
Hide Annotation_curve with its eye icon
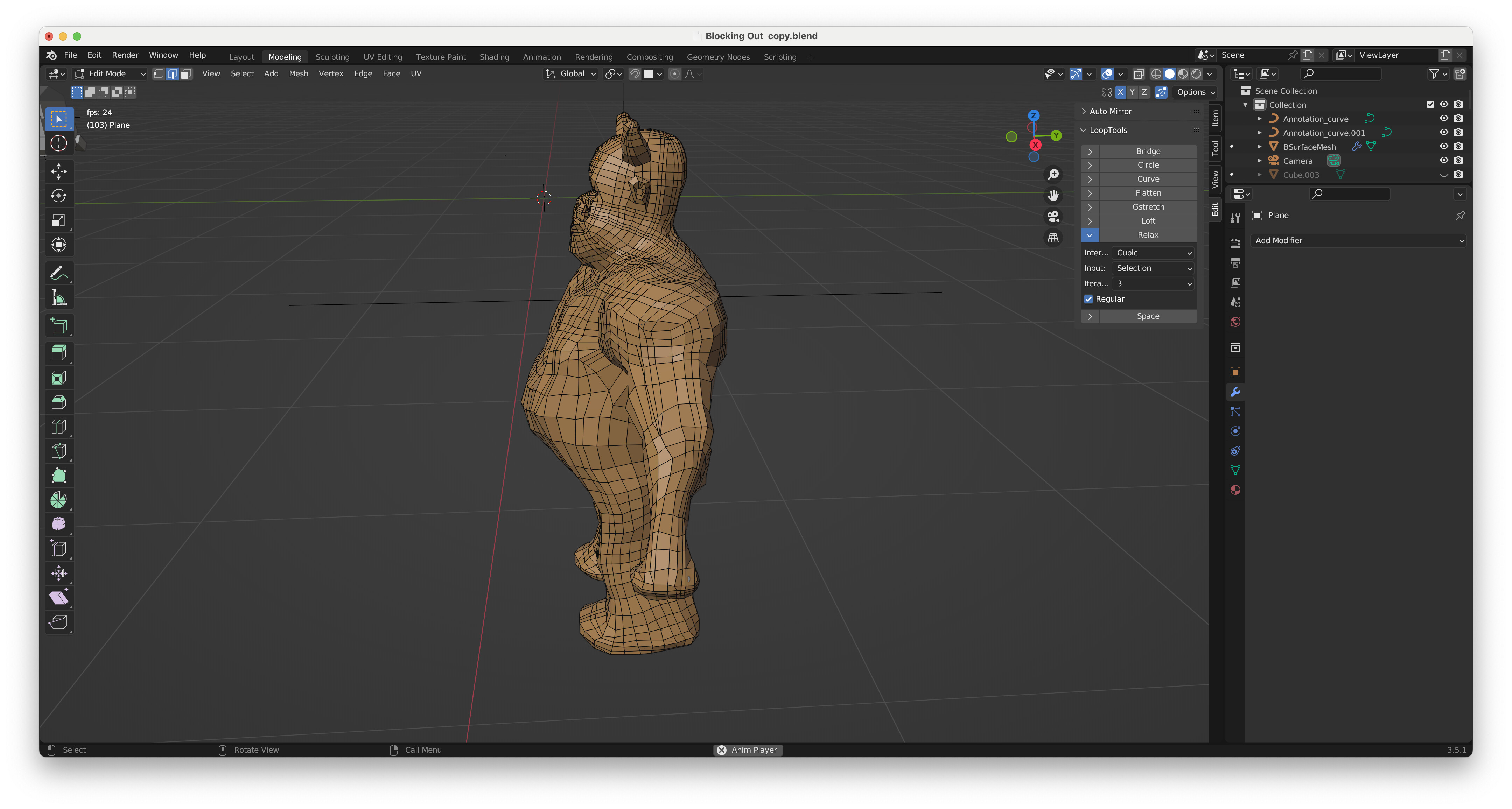1444,119
